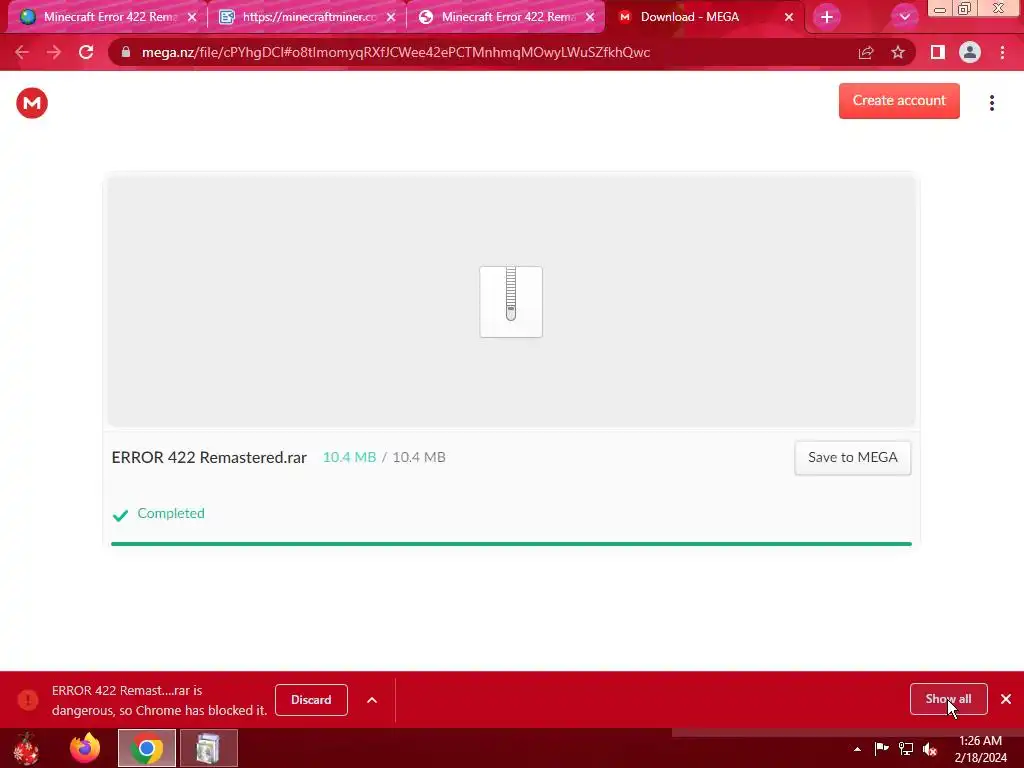Image resolution: width=1024 pixels, height=768 pixels.
Task: Click the share page icon in address bar
Action: coord(866,52)
